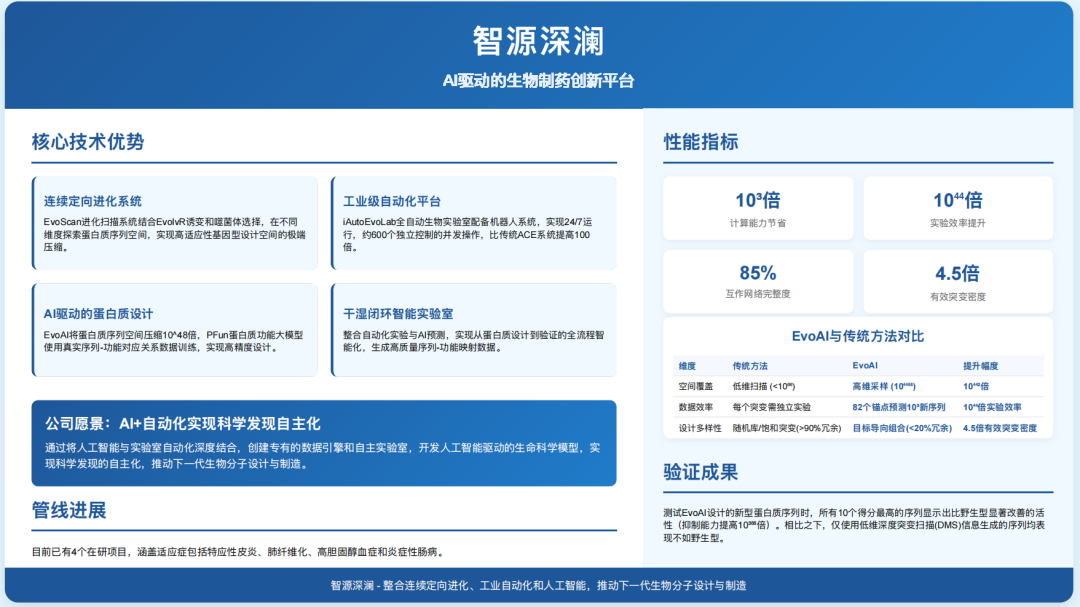Click the 性能指标 section heading
The width and height of the screenshot is (1080, 607).
point(701,142)
